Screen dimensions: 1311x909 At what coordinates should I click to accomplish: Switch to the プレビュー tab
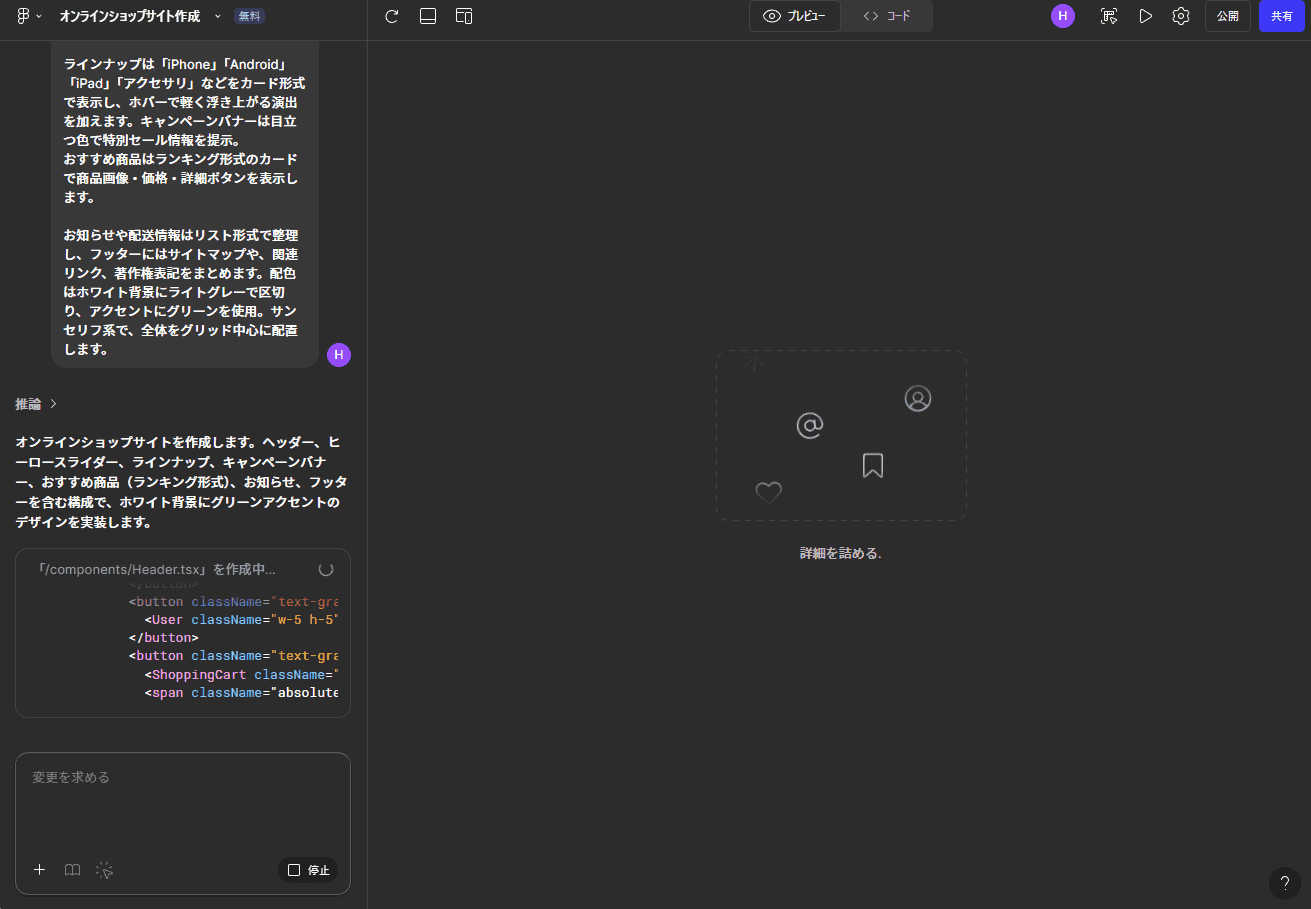(795, 16)
